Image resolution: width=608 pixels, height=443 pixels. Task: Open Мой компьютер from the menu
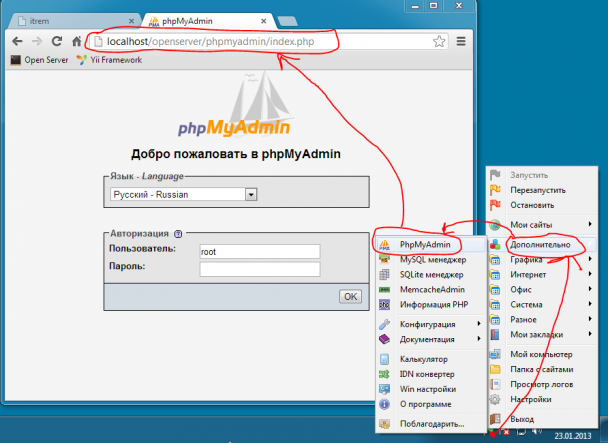click(x=542, y=354)
